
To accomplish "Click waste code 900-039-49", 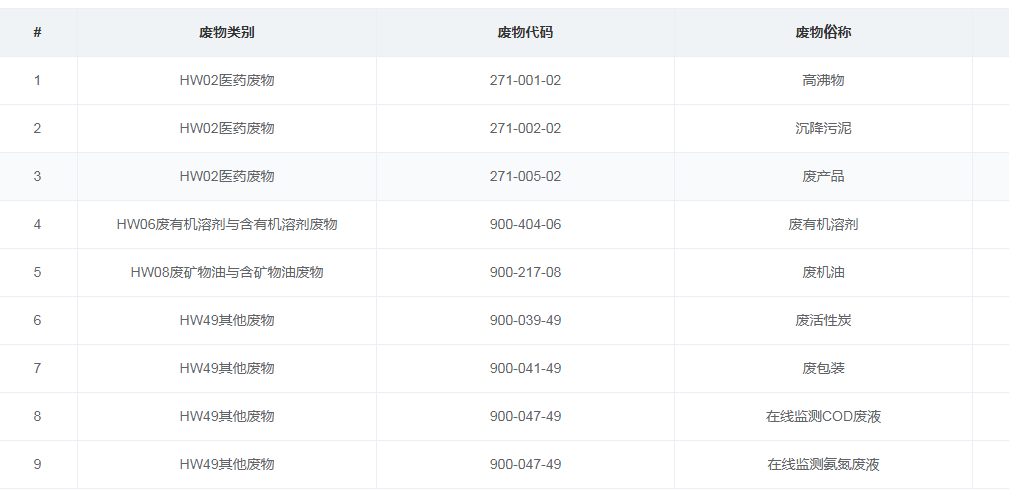I will click(x=525, y=320).
